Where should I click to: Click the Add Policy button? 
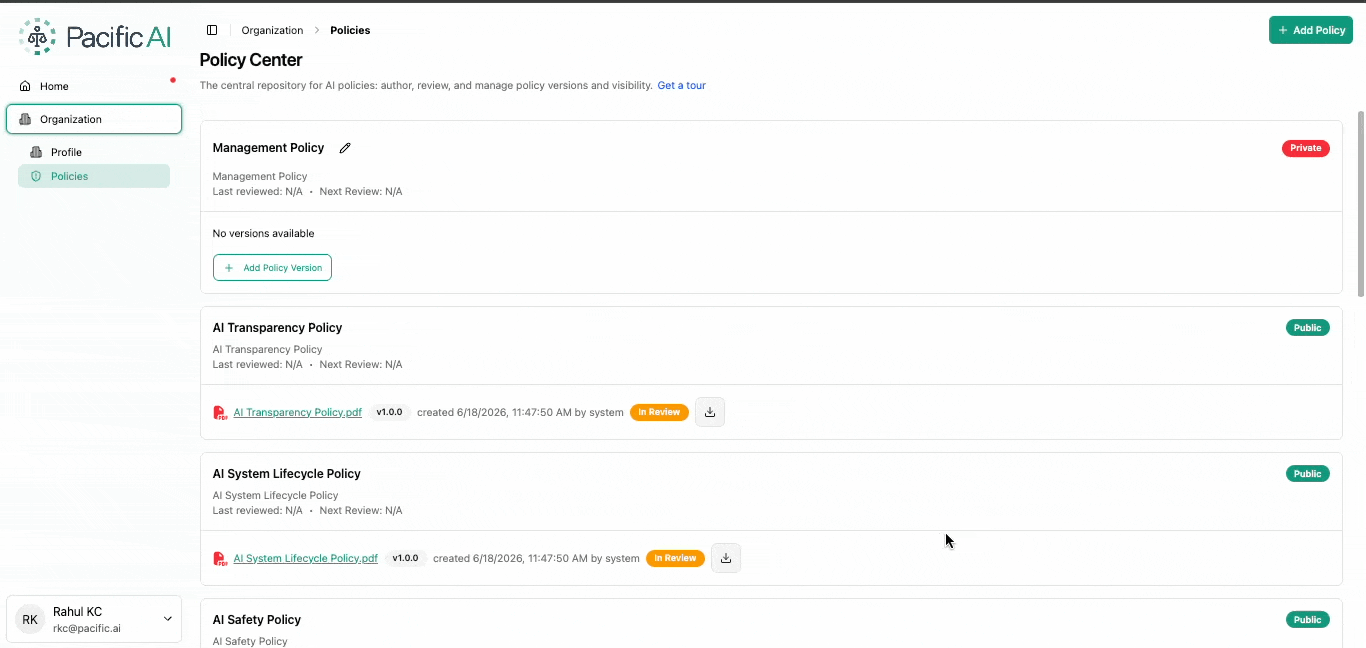(1311, 30)
